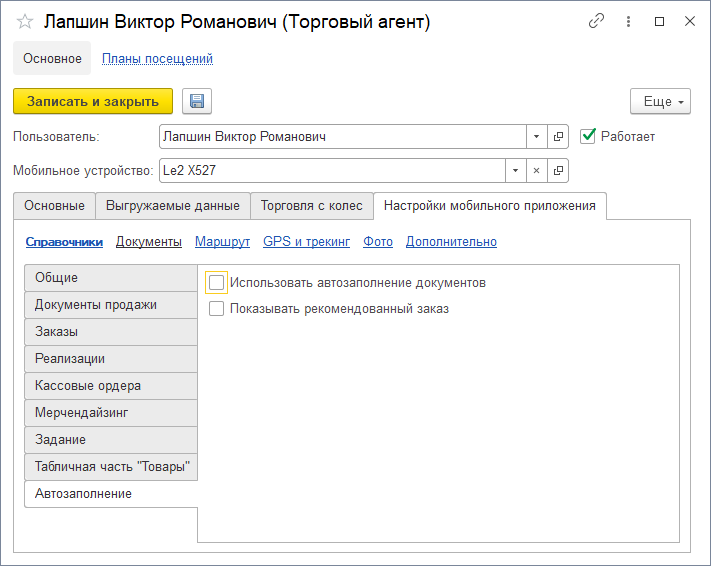Enable Использовать автозаполнение документов
The width and height of the screenshot is (711, 566).
tap(217, 283)
